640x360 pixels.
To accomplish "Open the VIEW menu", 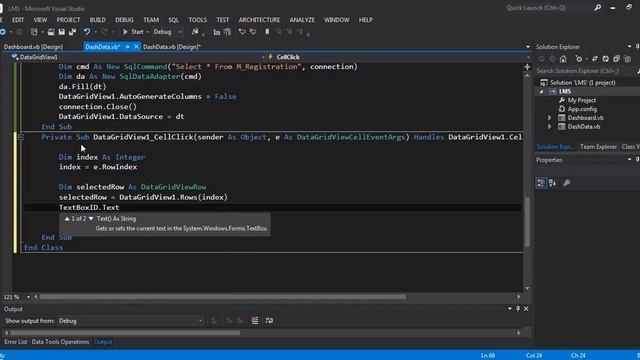I will (40, 20).
